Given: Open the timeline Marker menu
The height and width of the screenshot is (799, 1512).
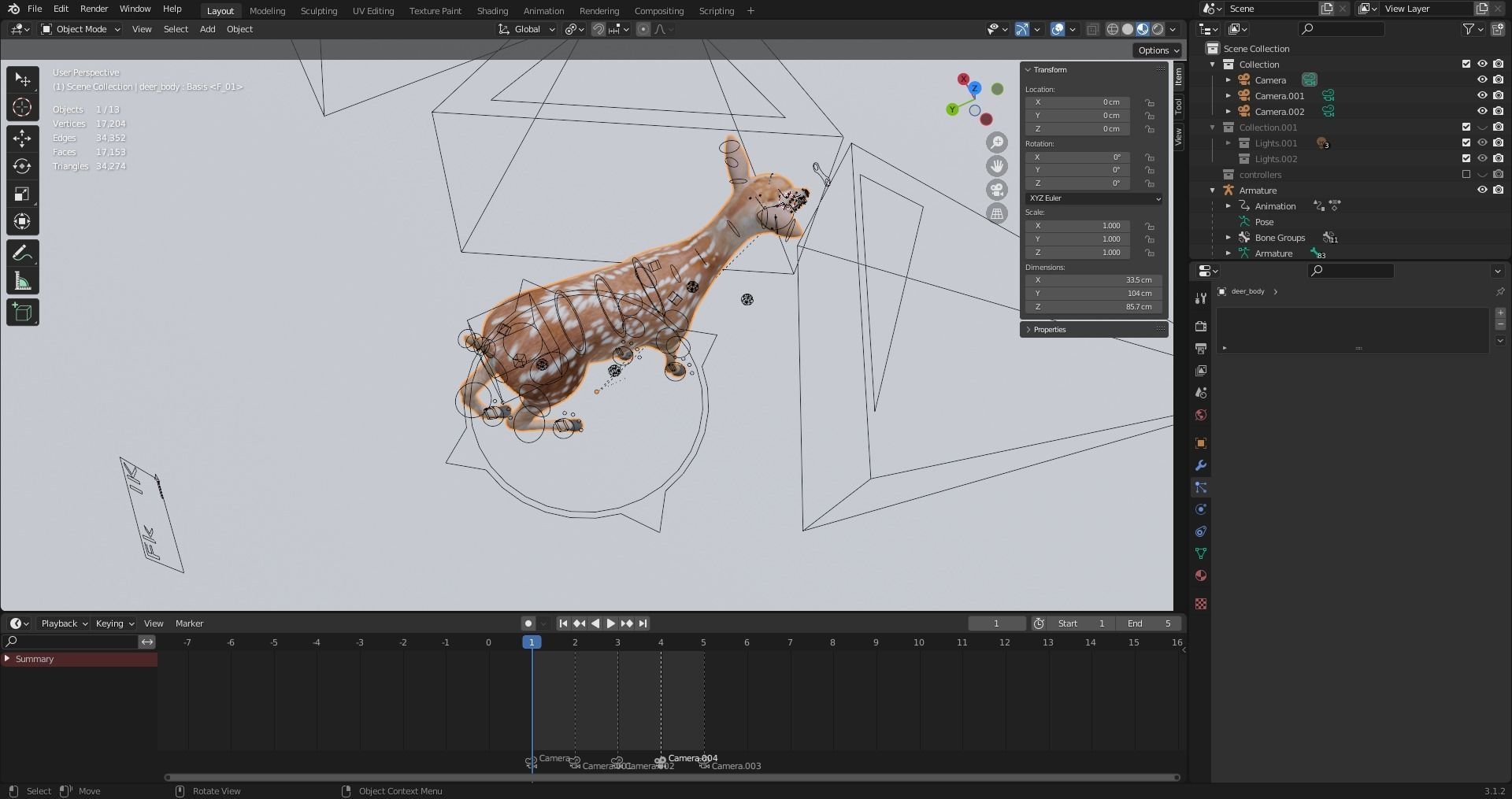Looking at the screenshot, I should (x=189, y=623).
